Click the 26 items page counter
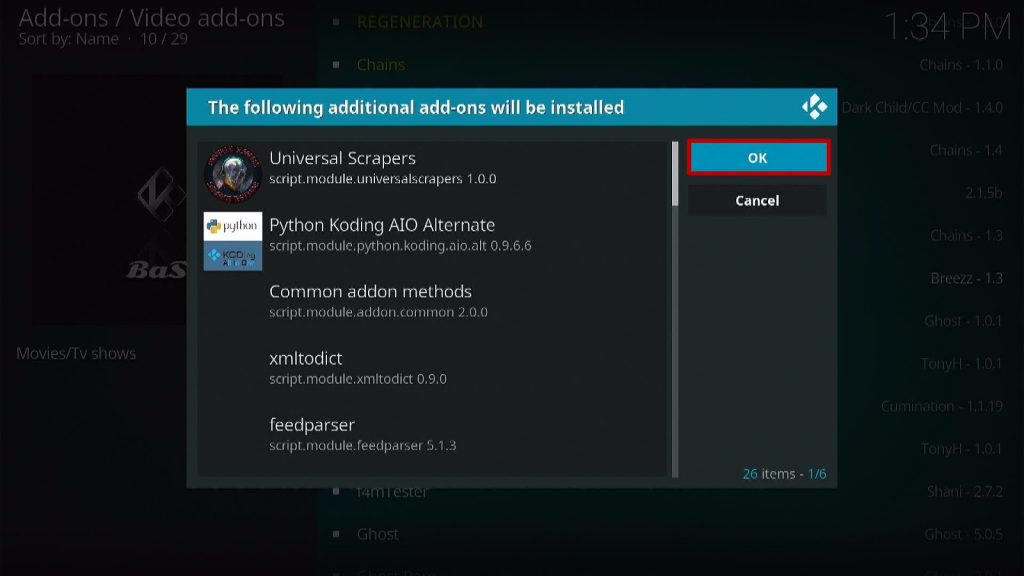Screen dimensions: 1024x576 tap(784, 473)
